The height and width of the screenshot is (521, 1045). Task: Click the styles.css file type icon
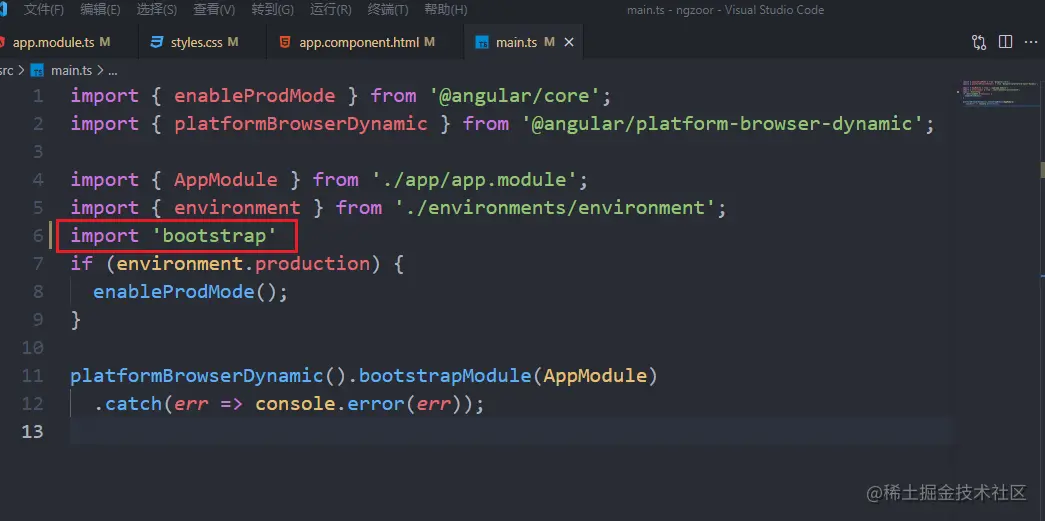157,42
